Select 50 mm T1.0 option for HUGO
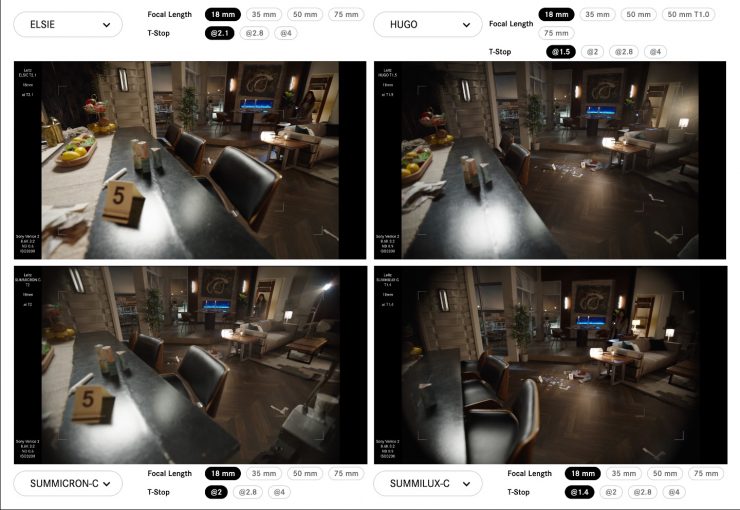 point(688,15)
